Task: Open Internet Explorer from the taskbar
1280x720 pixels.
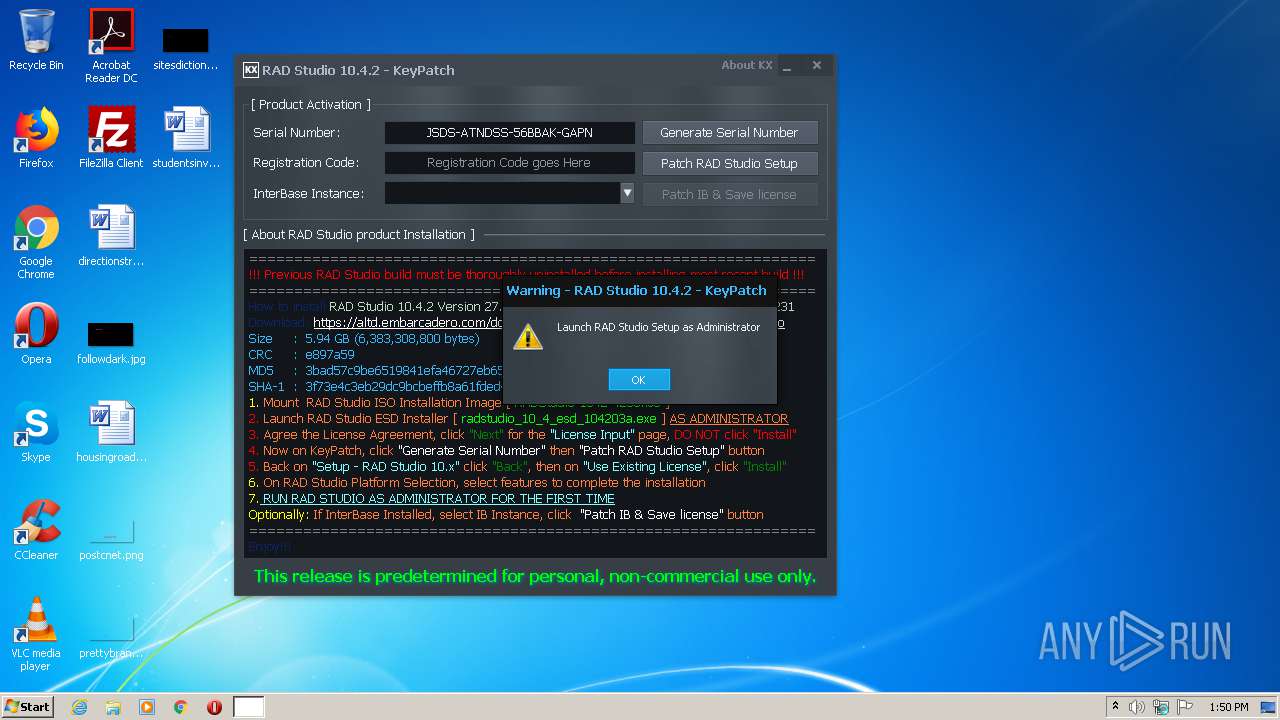Action: [79, 707]
